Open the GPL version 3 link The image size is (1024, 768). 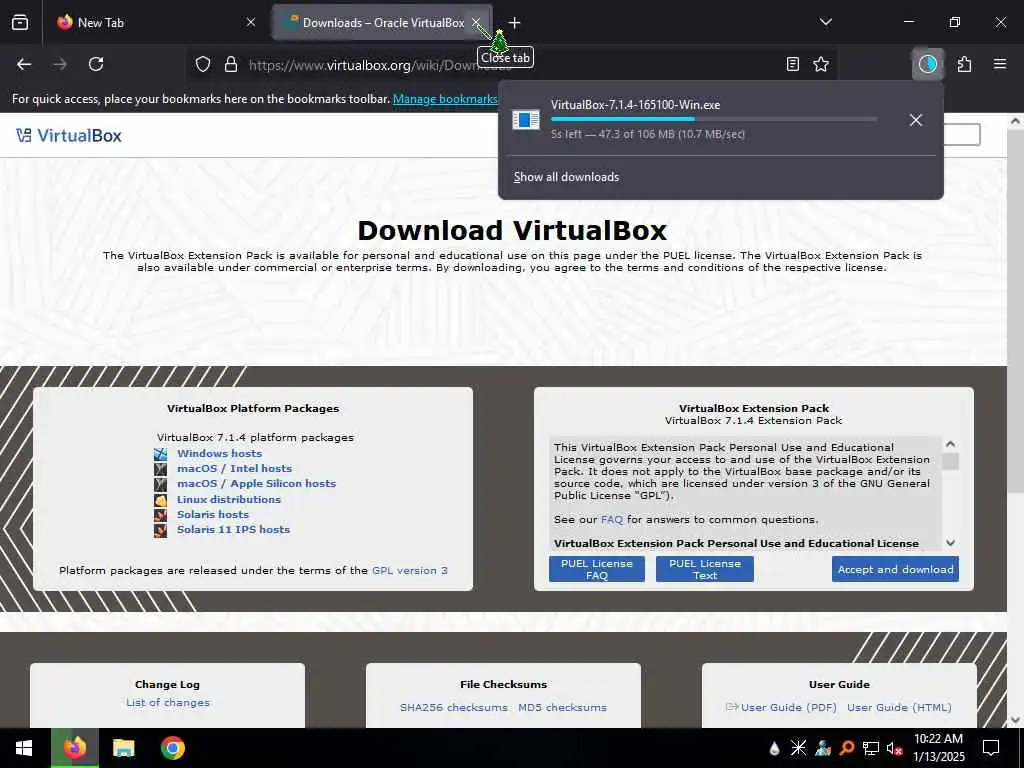[x=409, y=570]
